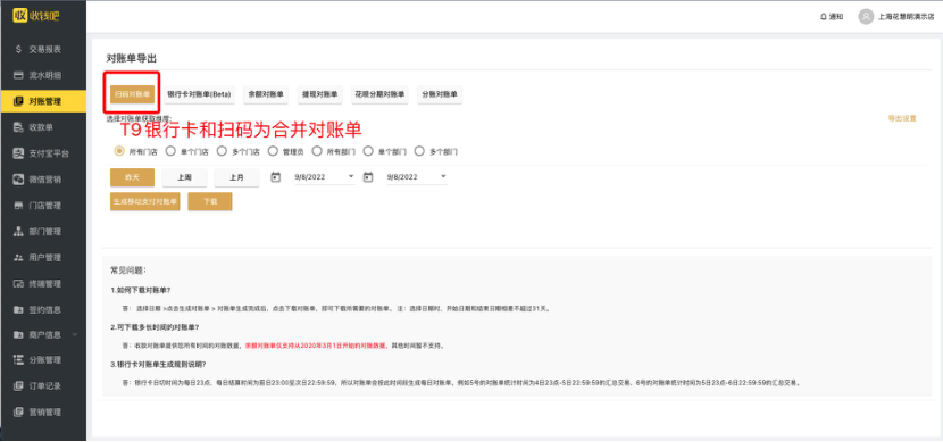
Task: Click the 通知 bell icon
Action: tap(822, 16)
